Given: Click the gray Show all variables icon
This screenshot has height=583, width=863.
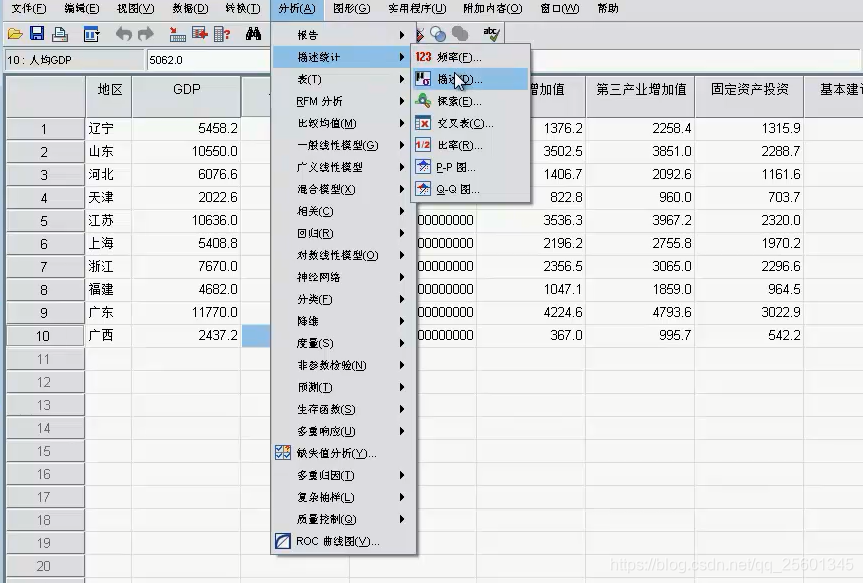Looking at the screenshot, I should pyautogui.click(x=460, y=34).
